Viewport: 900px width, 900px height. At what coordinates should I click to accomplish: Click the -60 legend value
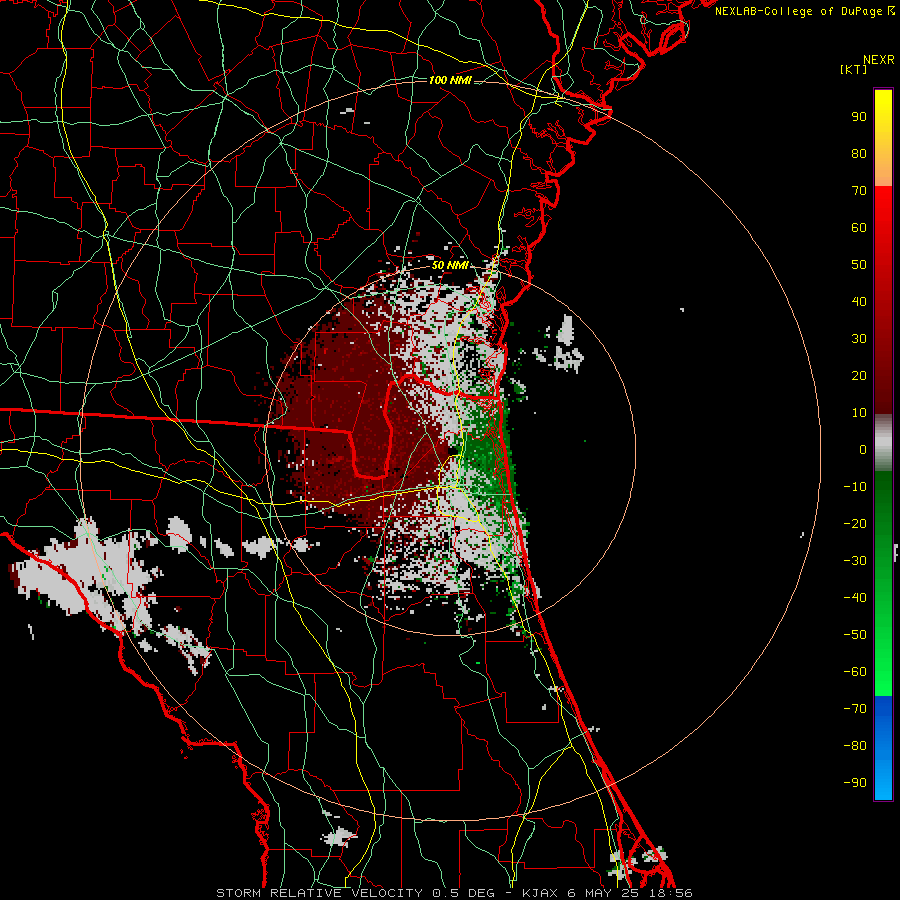coord(855,672)
